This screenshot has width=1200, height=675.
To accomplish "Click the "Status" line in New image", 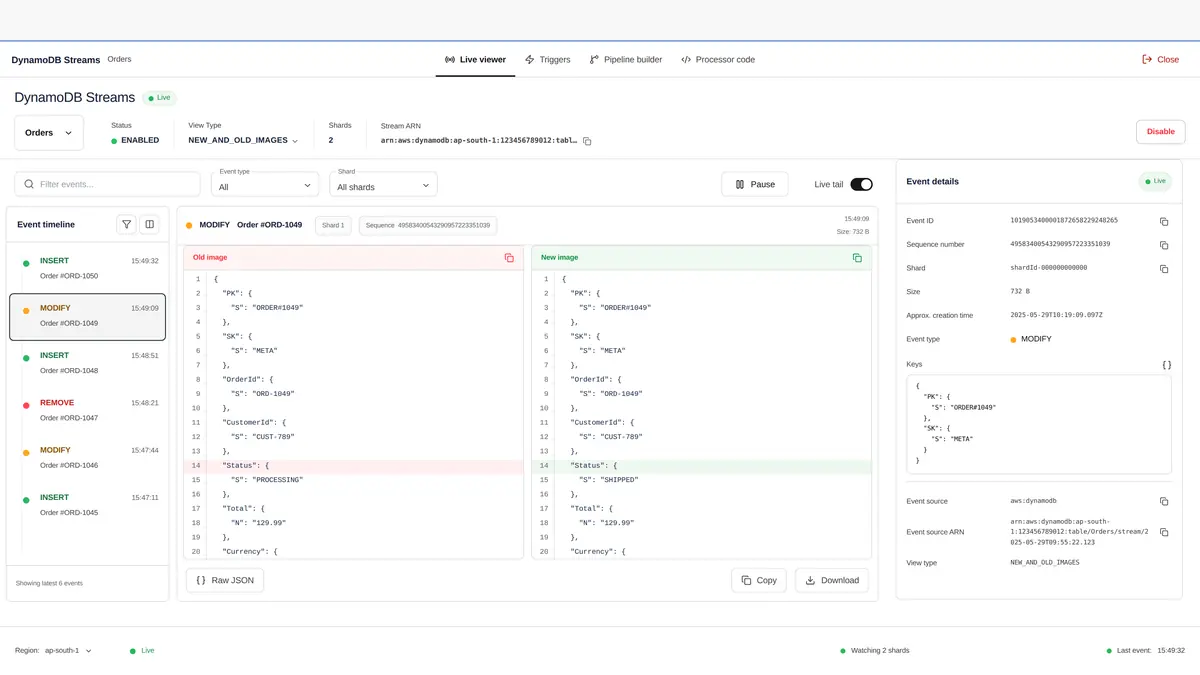I will coord(701,466).
